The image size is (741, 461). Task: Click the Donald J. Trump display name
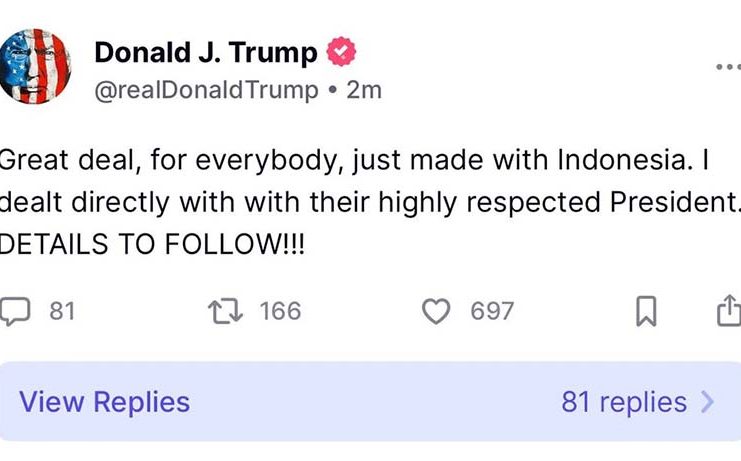pos(206,52)
